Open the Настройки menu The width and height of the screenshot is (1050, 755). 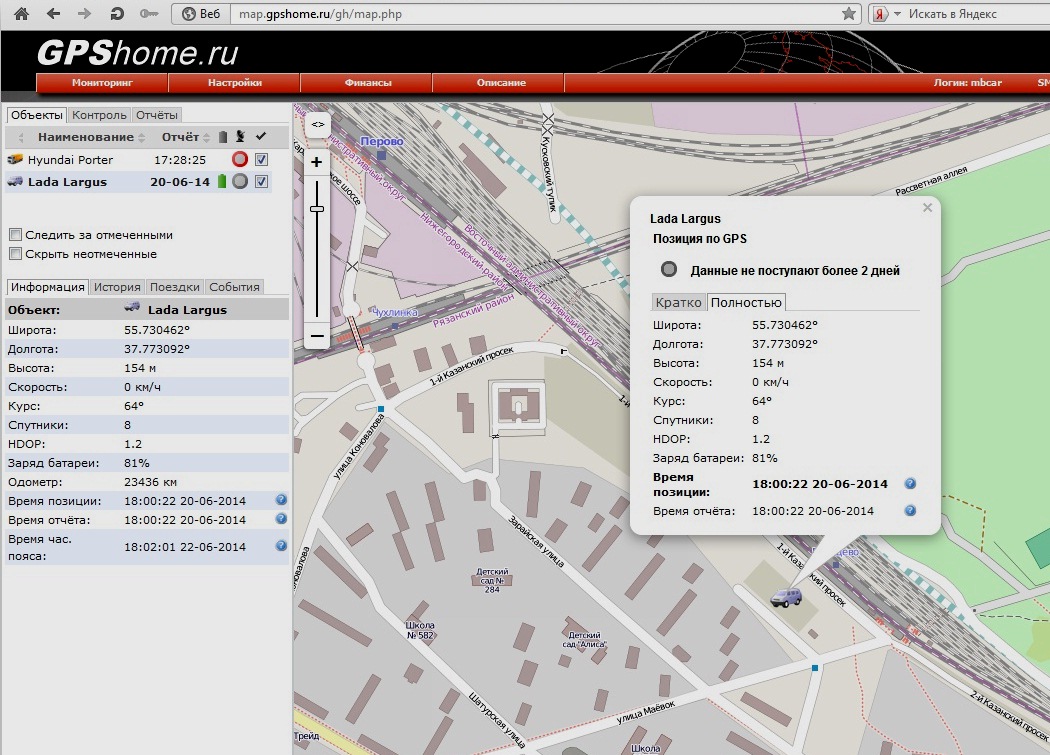(x=235, y=83)
